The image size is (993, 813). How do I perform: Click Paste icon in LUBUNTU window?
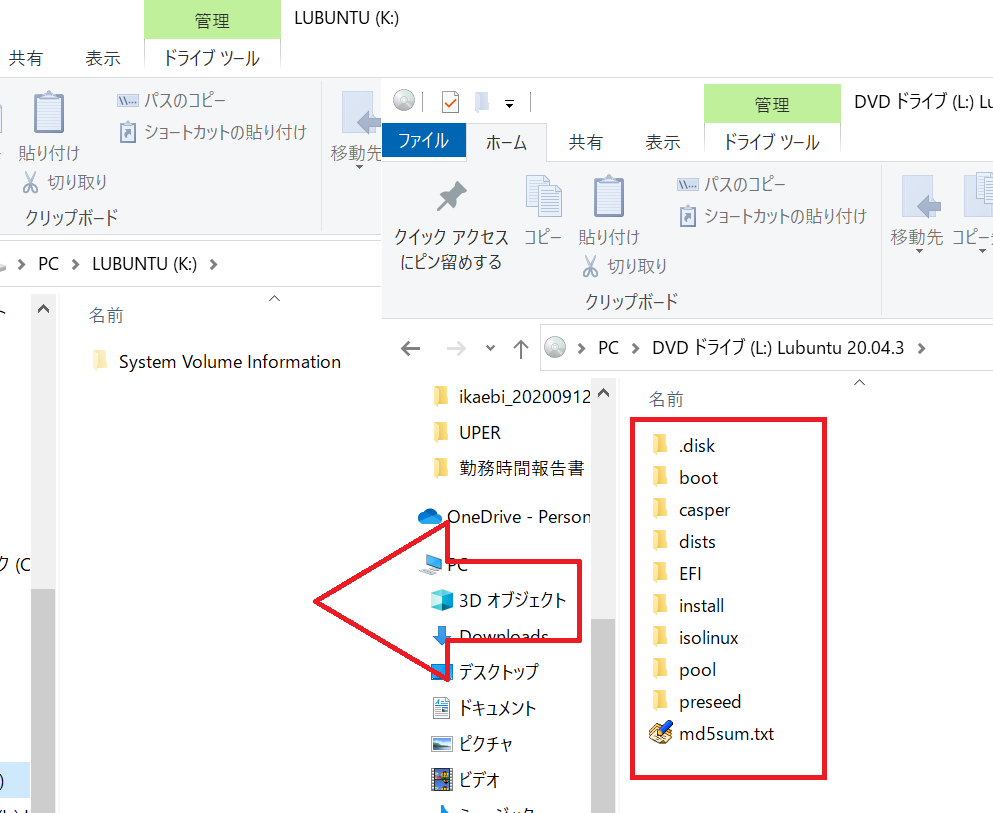point(49,112)
